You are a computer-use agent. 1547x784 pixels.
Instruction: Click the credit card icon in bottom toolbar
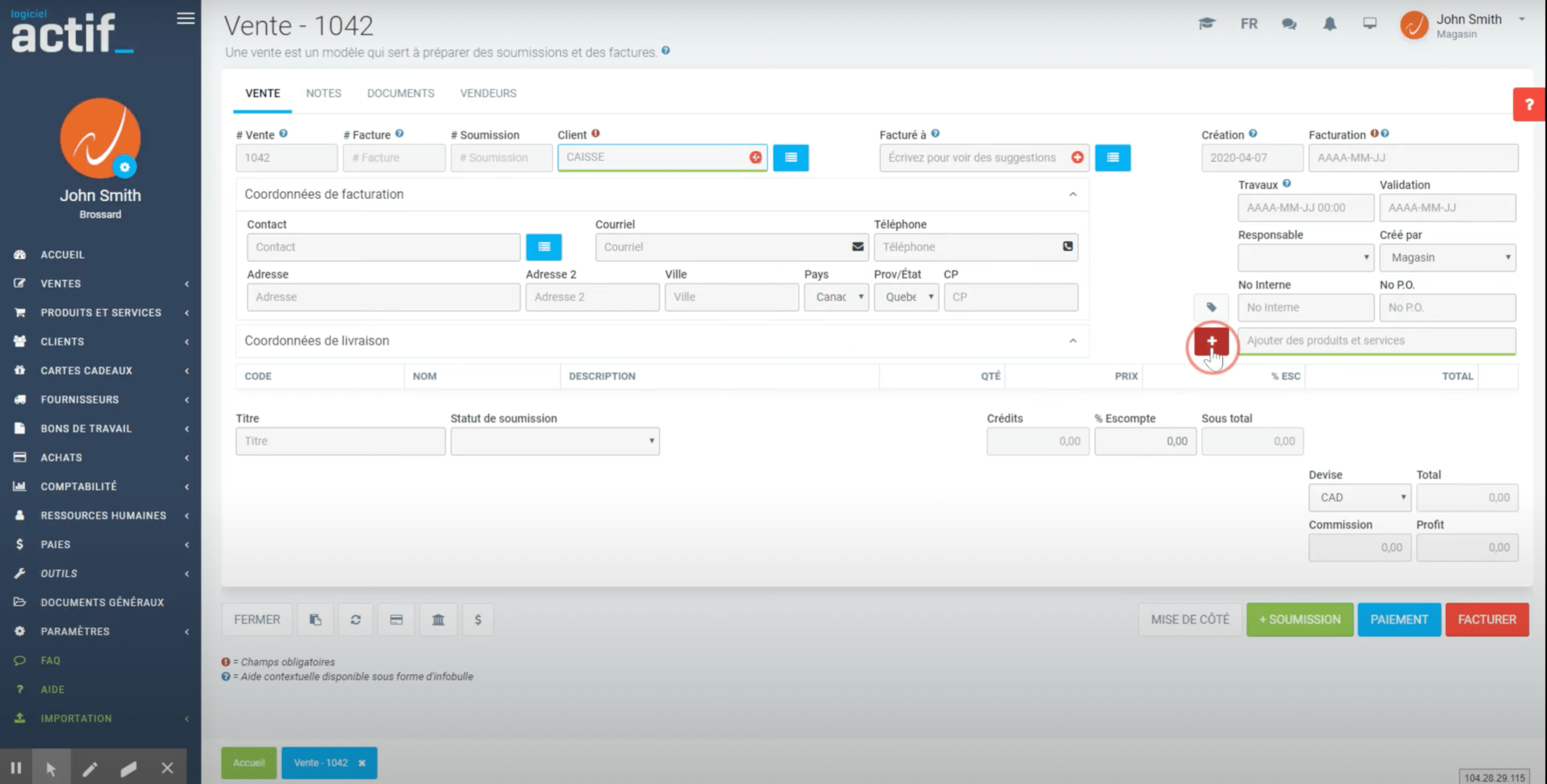tap(396, 620)
